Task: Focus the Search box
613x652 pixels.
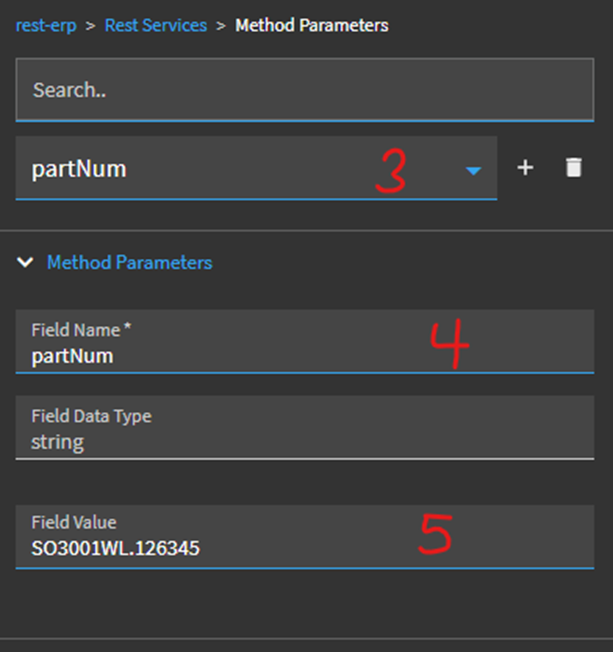Action: point(305,89)
